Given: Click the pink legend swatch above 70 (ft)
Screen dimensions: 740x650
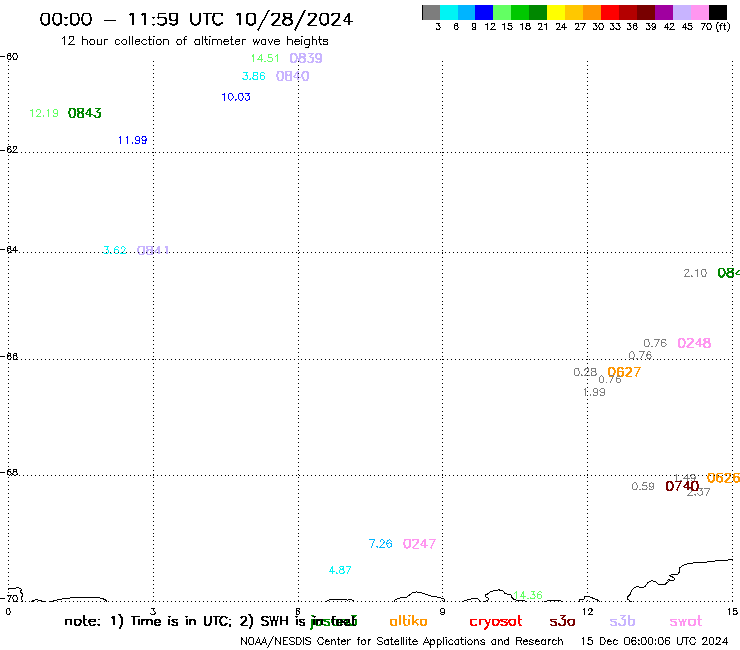Looking at the screenshot, I should [700, 12].
